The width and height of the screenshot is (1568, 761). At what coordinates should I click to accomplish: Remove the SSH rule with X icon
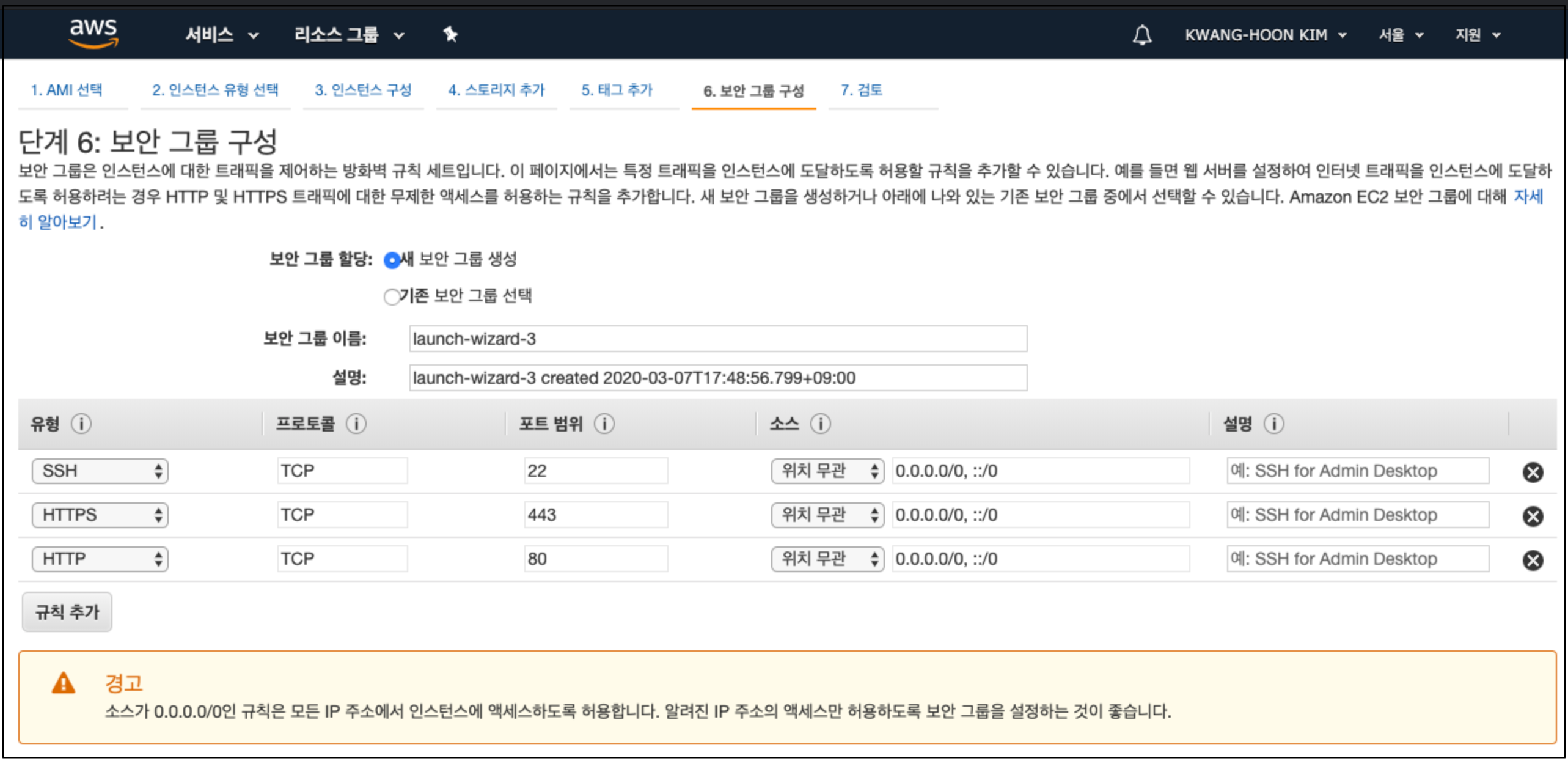(x=1532, y=472)
